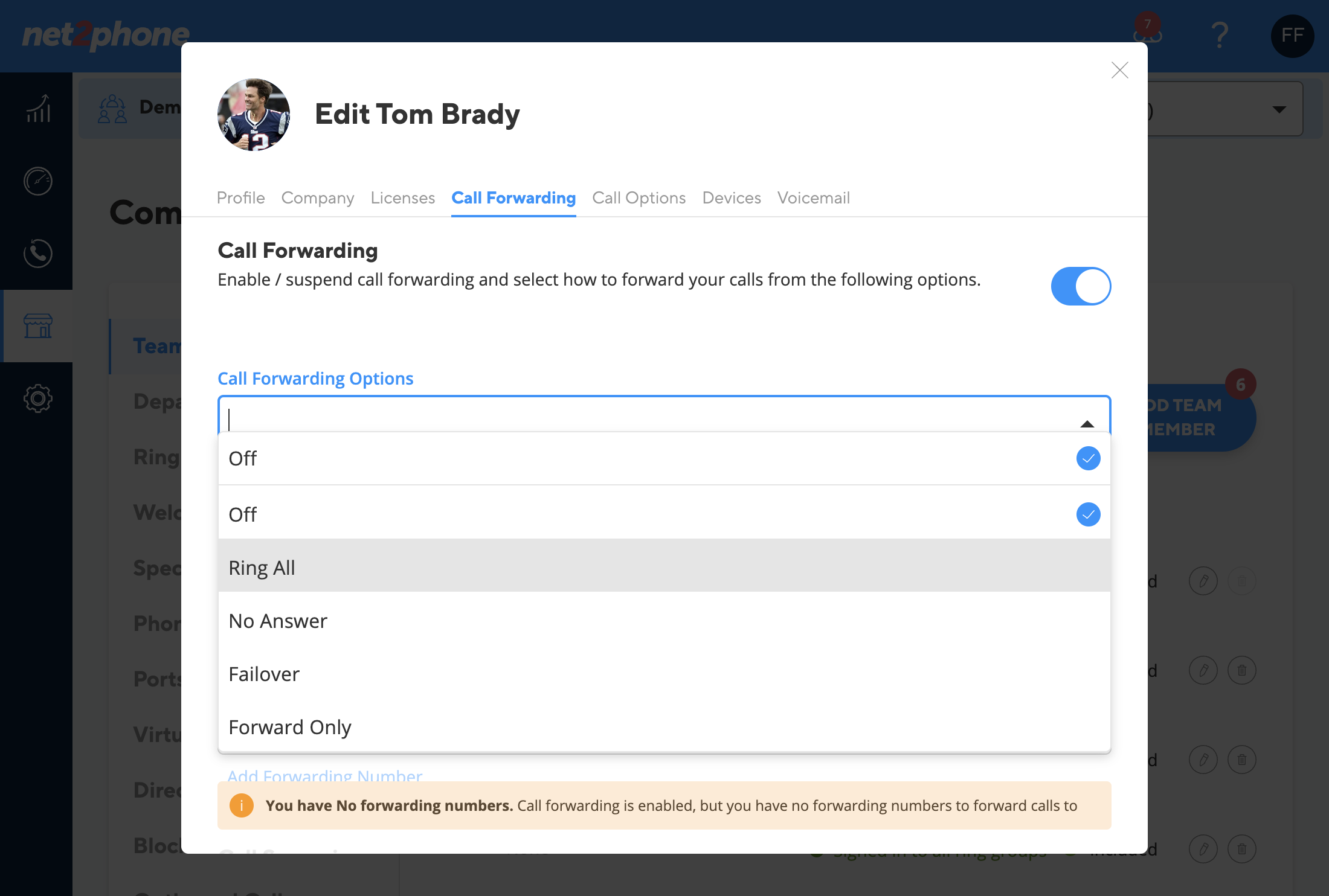This screenshot has height=896, width=1329.
Task: Click the Add Team Member button behind dialog
Action: (x=1201, y=417)
